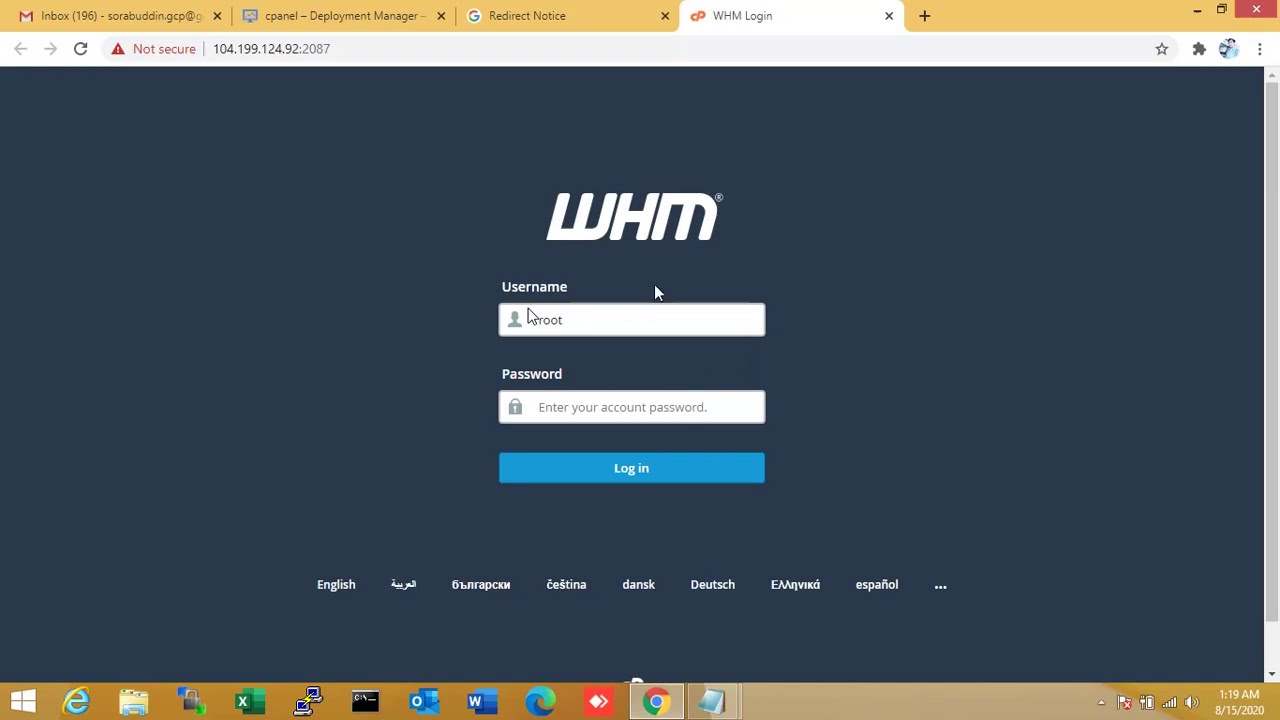Open the Chrome extensions puzzle icon

[x=1199, y=49]
